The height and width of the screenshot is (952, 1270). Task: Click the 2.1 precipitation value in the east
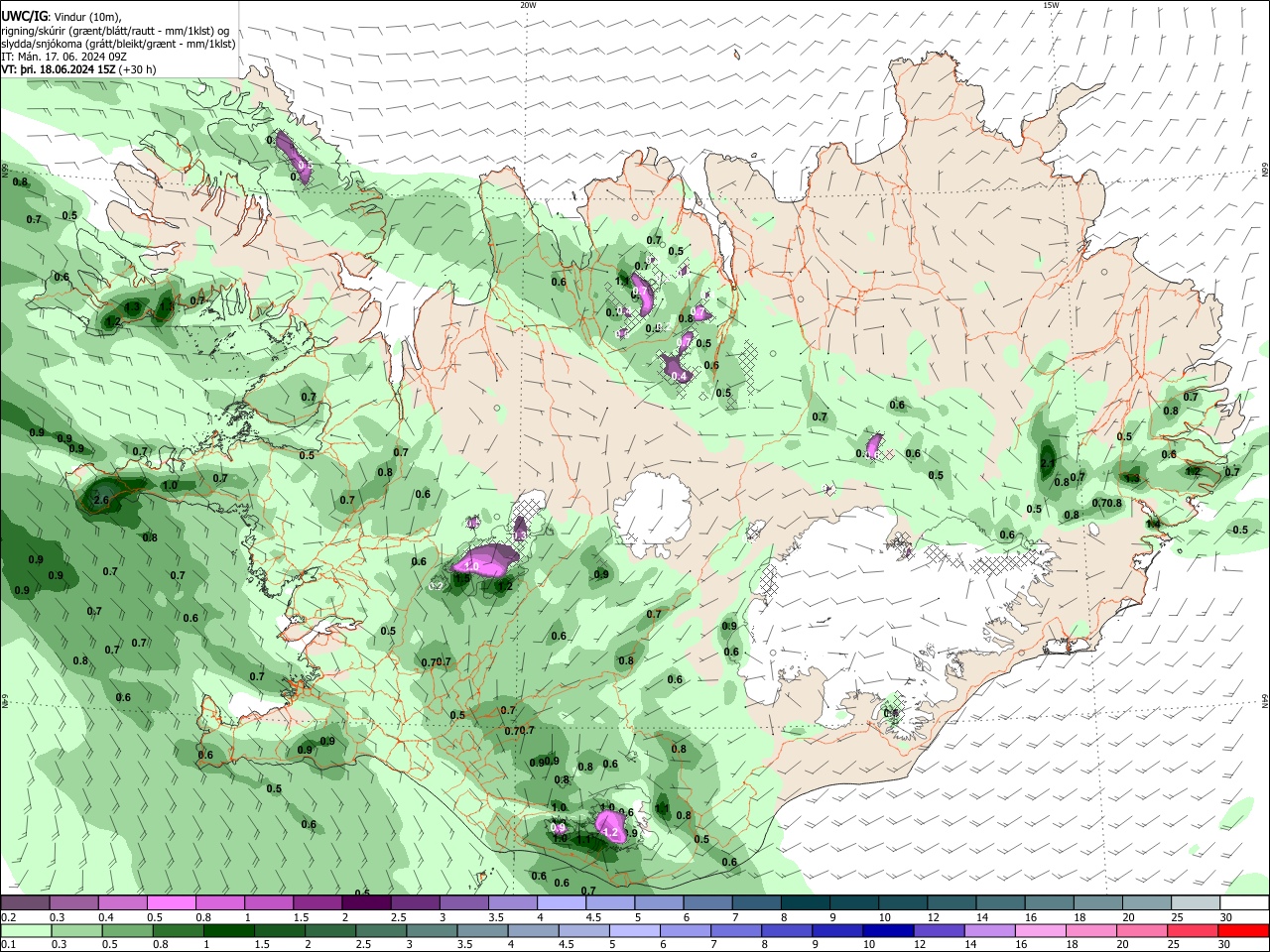click(1048, 462)
